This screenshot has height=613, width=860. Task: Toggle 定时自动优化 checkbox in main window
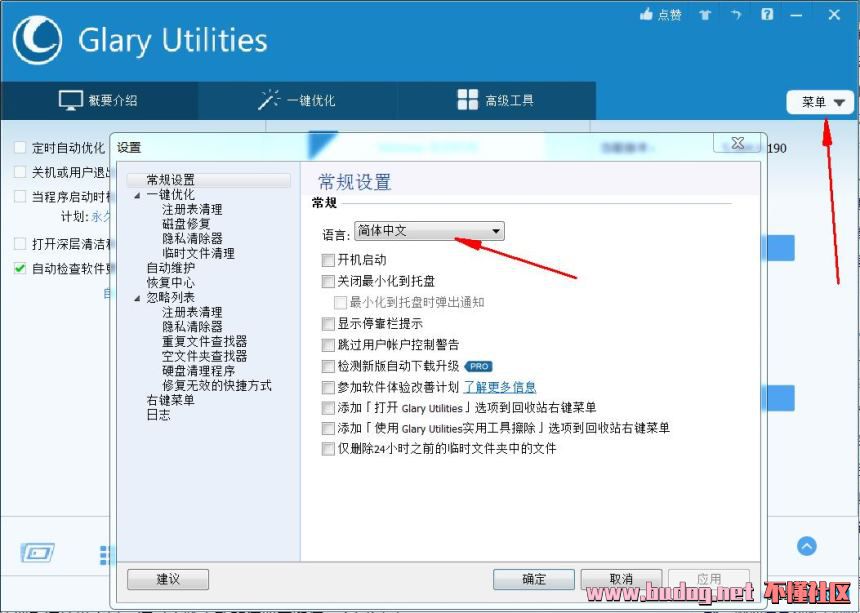click(20, 147)
